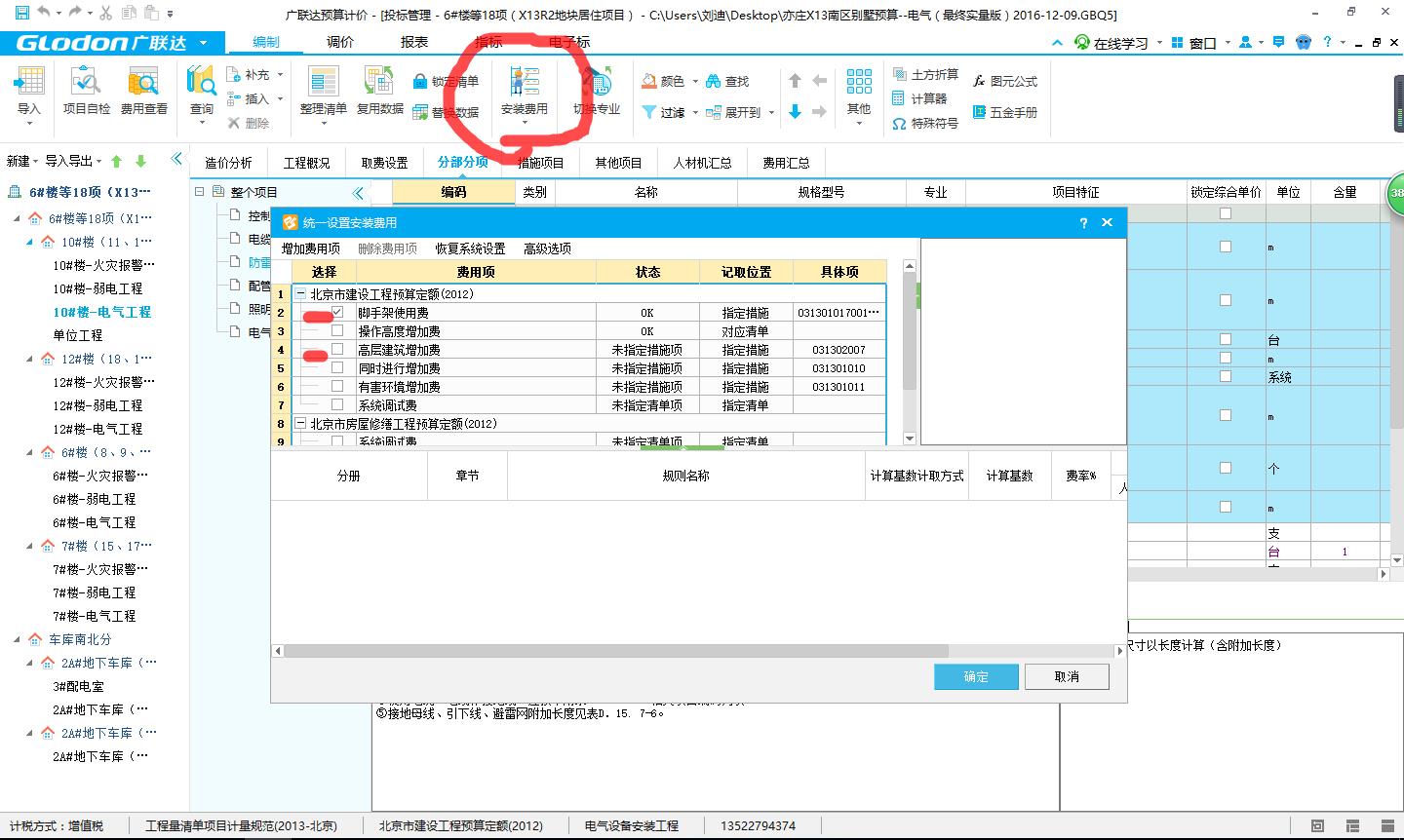Image resolution: width=1404 pixels, height=840 pixels.
Task: Open 人材机汇总 tab
Action: click(702, 163)
